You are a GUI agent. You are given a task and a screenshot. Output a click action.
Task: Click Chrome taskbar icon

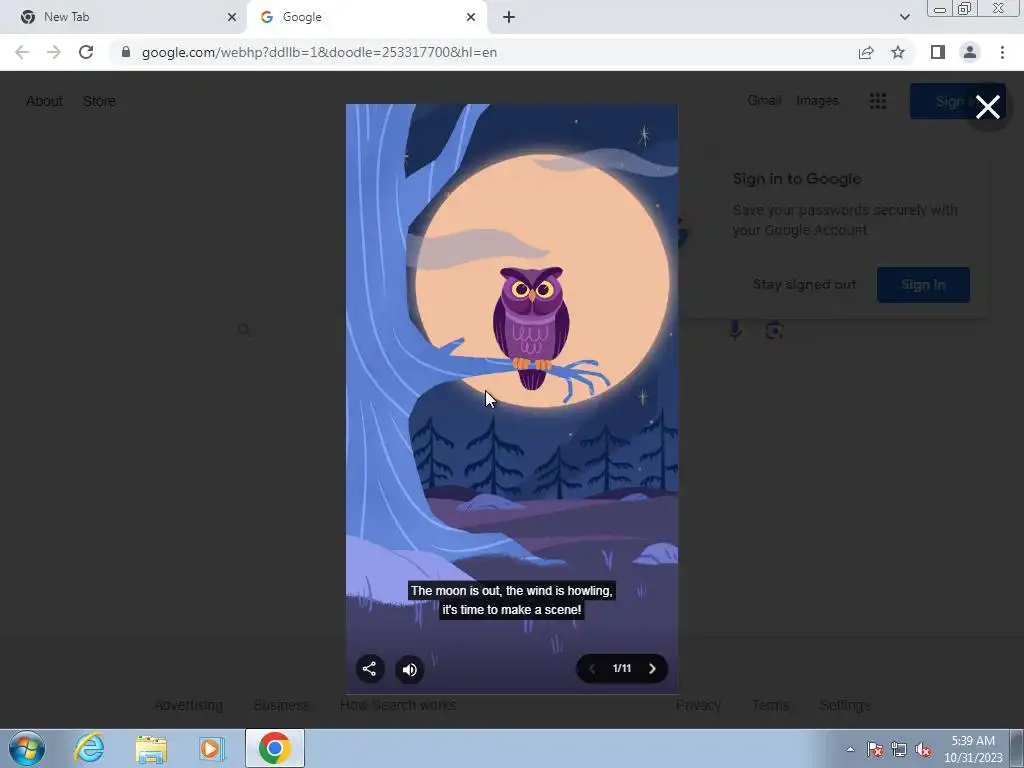click(275, 748)
